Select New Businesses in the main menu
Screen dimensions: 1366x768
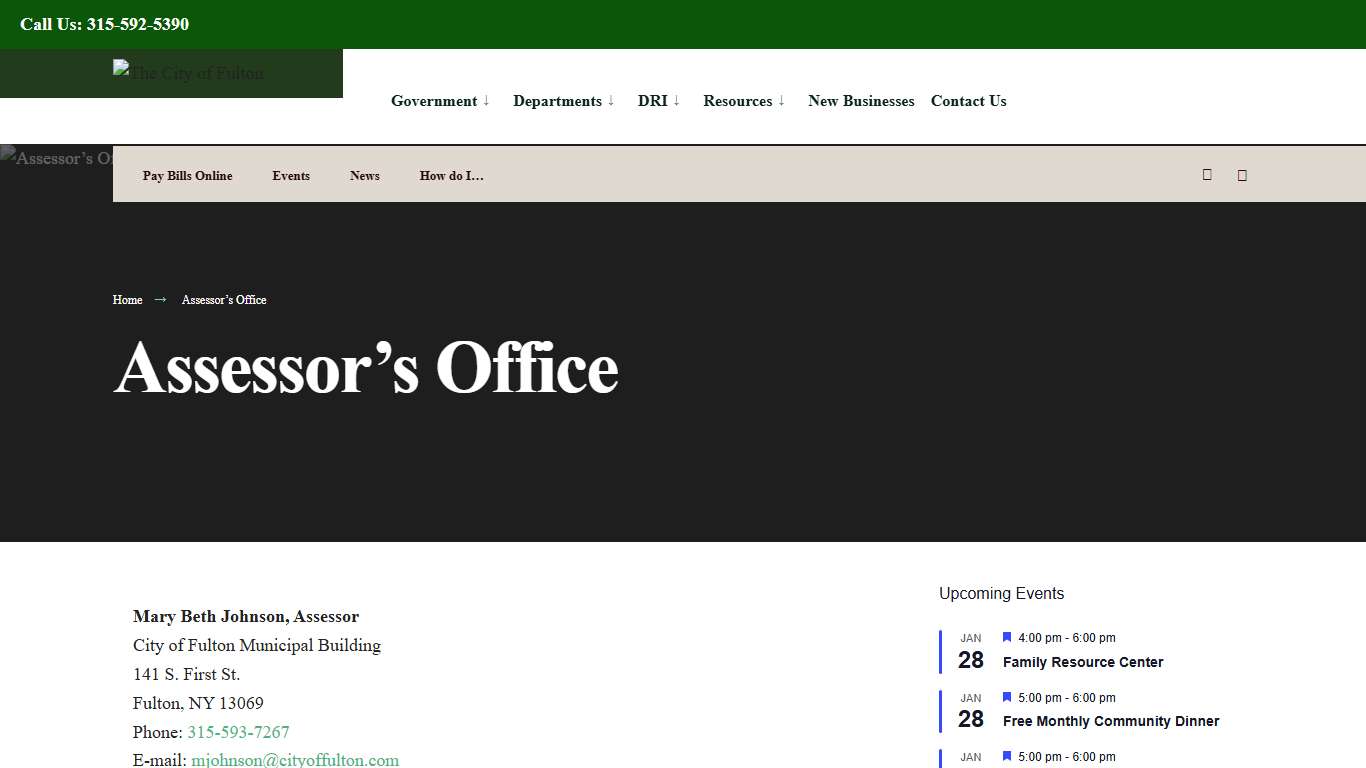pyautogui.click(x=861, y=100)
